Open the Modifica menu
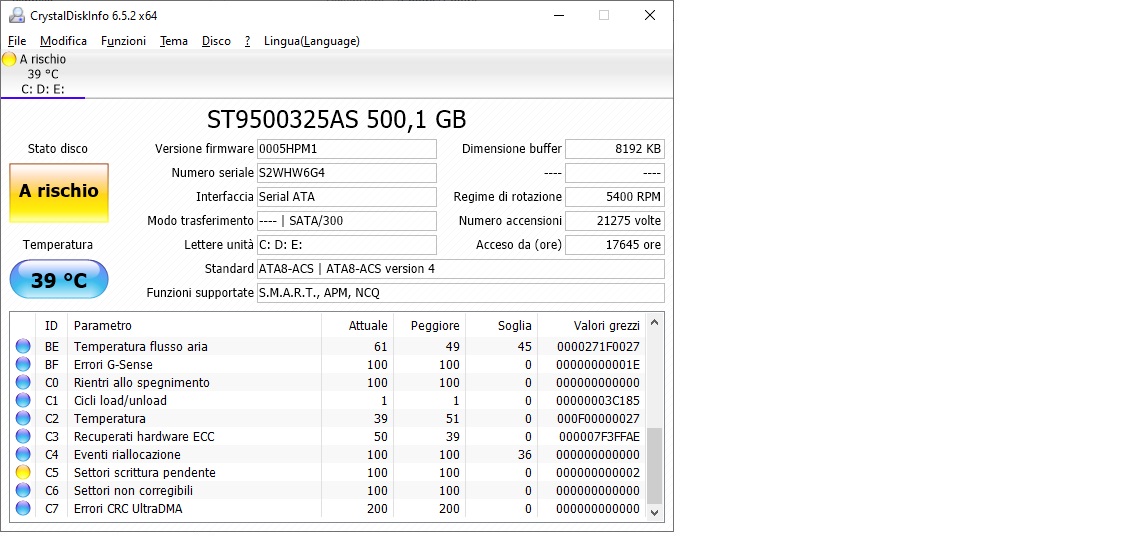This screenshot has height=542, width=1127. tap(63, 41)
